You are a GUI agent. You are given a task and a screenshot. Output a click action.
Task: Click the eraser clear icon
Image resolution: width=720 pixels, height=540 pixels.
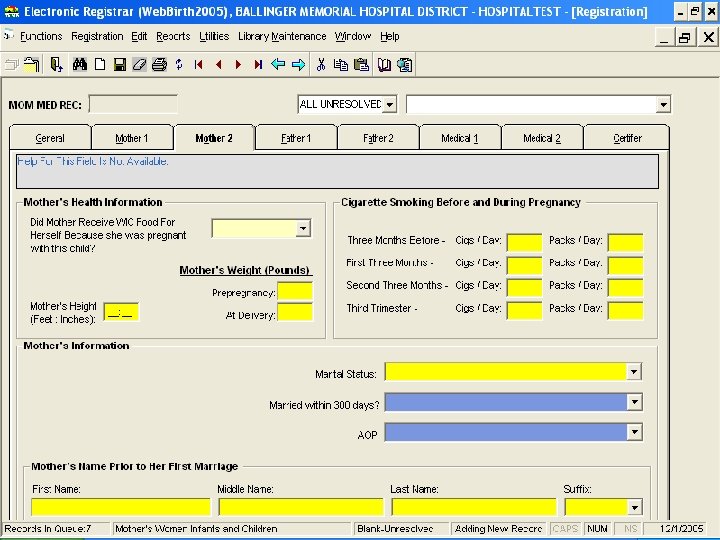[139, 64]
